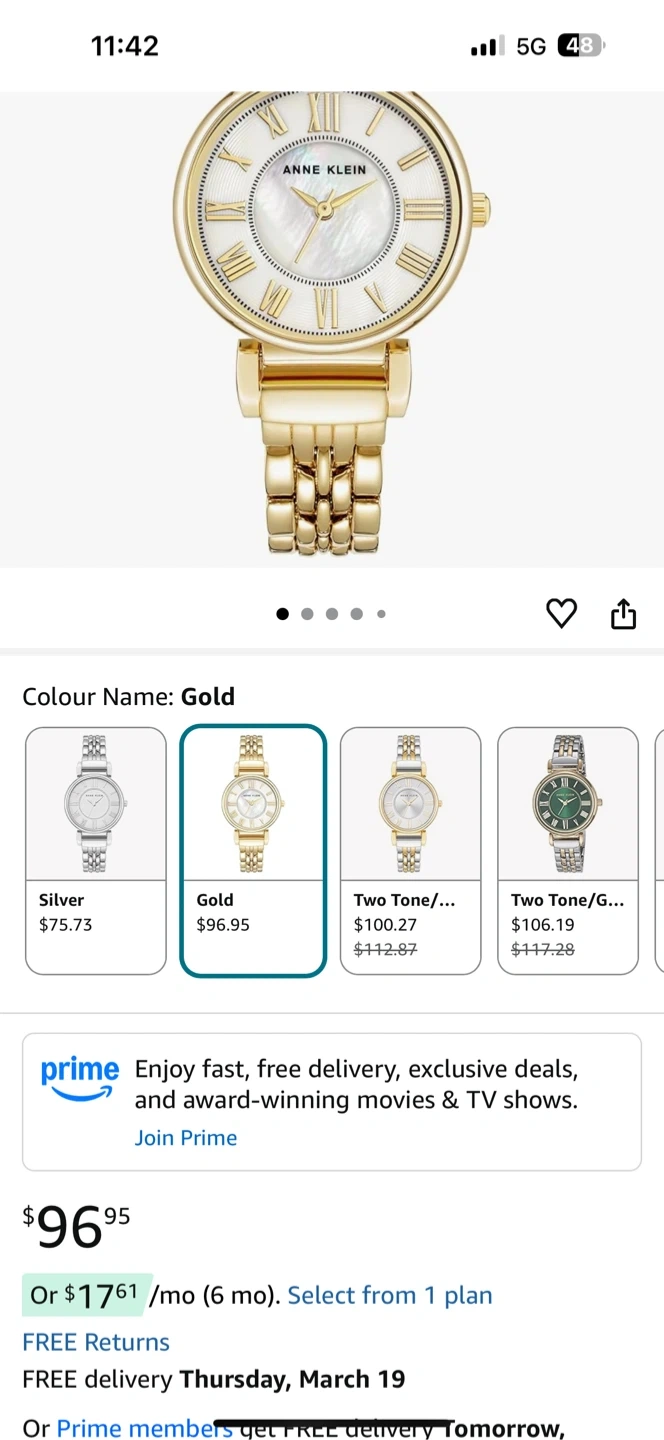Go to the third carousel dot

tap(332, 614)
